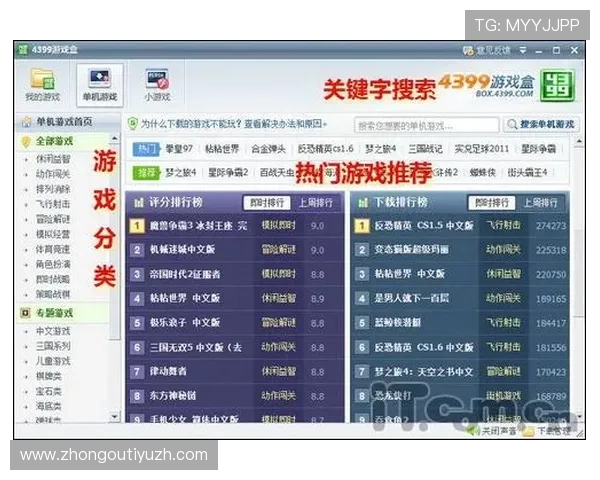Click the 关闭声音 speaker icon
600x480 pixels.
474,431
